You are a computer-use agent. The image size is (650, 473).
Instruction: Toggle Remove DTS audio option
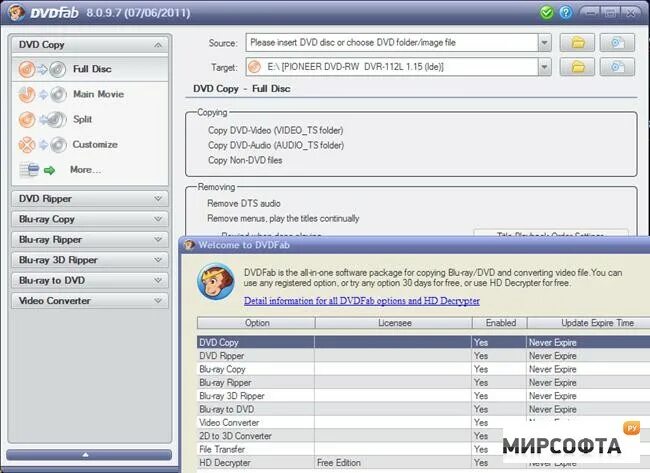pyautogui.click(x=244, y=204)
